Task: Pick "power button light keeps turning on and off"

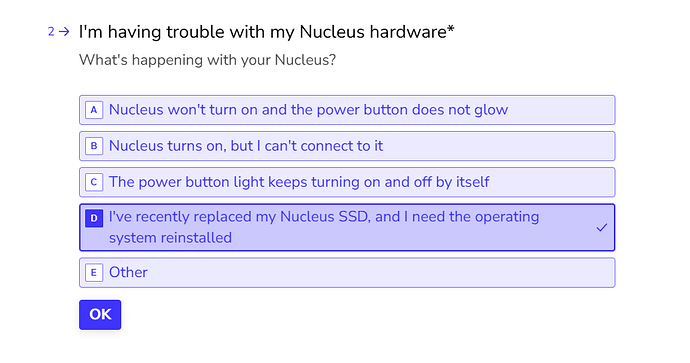Action: pyautogui.click(x=347, y=182)
